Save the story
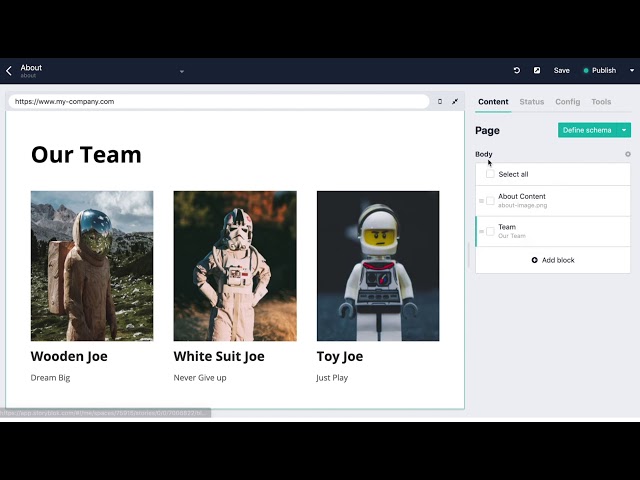Viewport: 640px width, 480px height. click(x=561, y=70)
